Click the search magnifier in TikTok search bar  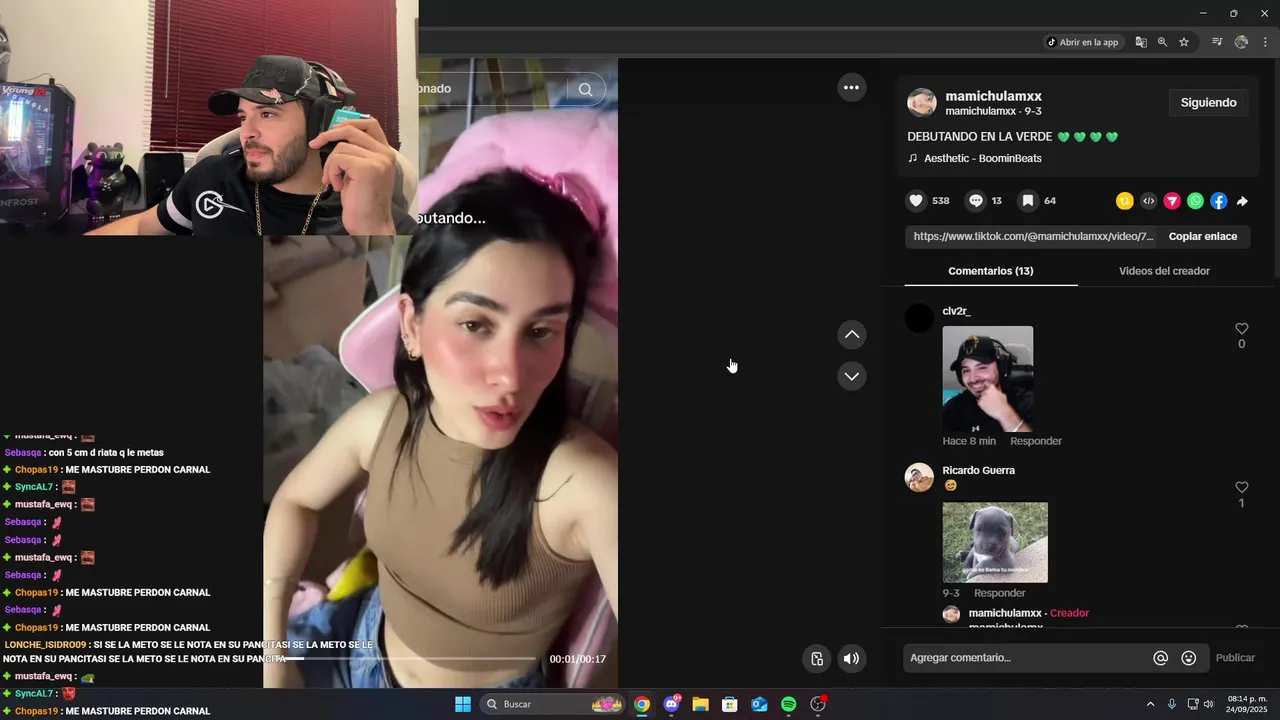tap(585, 89)
